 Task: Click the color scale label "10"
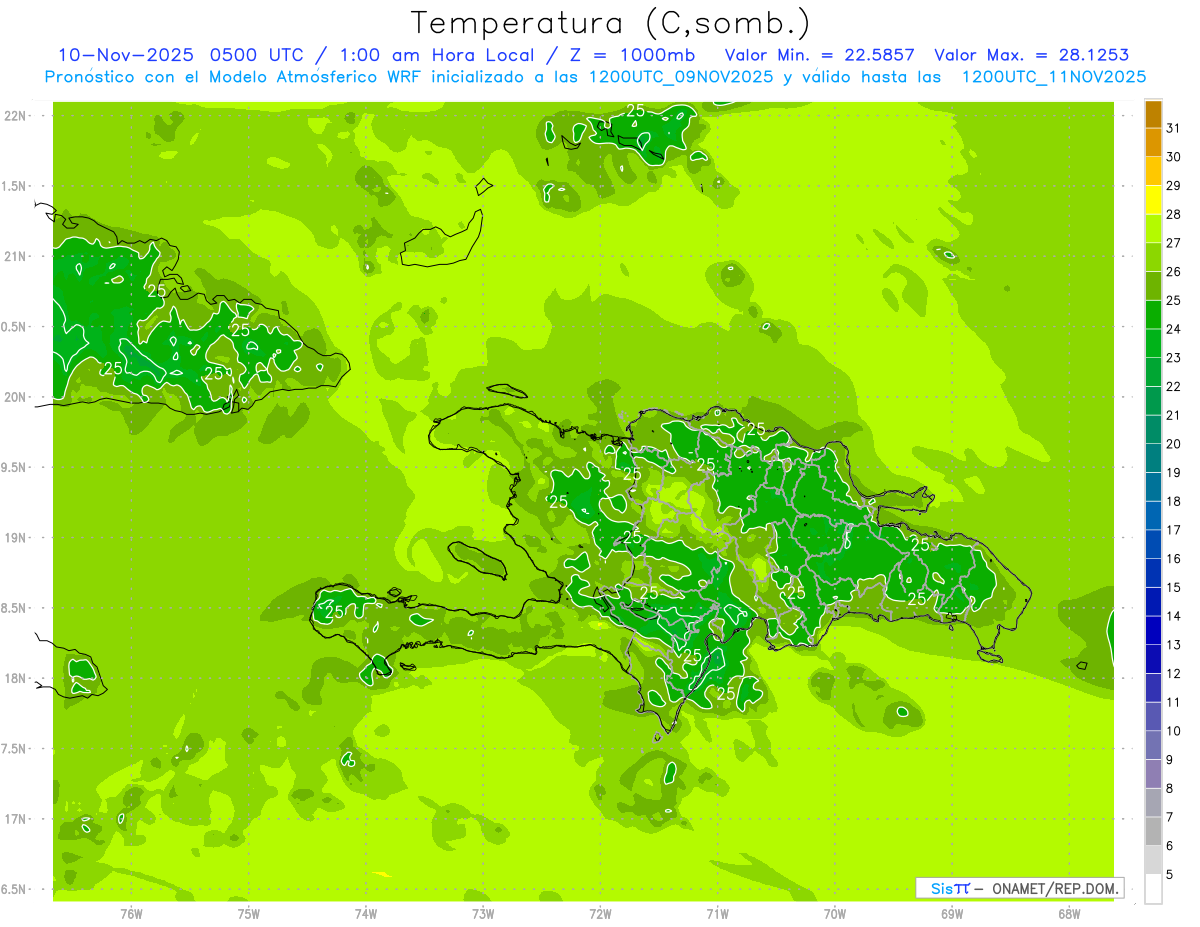[x=1174, y=731]
